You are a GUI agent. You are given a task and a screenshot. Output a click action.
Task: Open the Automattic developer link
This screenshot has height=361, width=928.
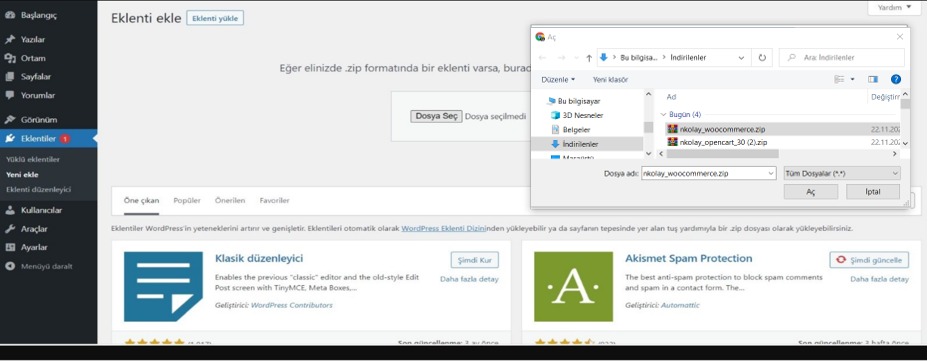tap(680, 305)
